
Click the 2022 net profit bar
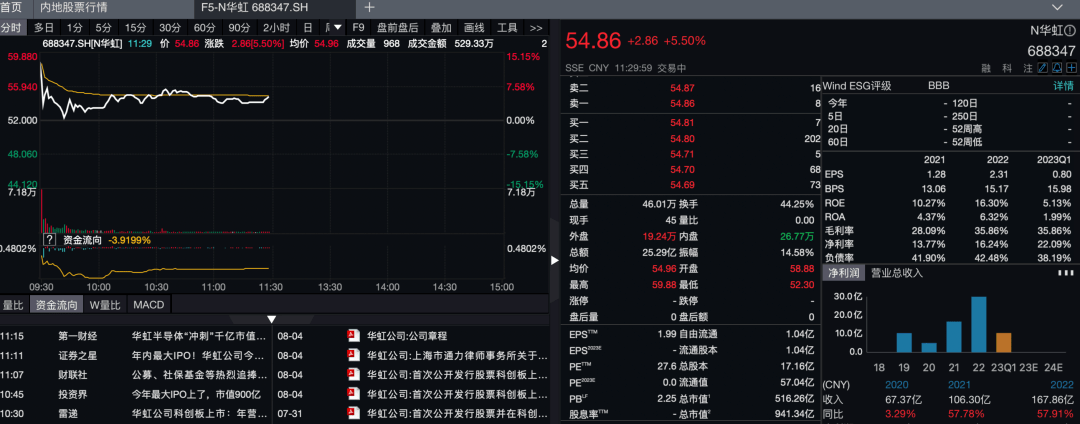tap(979, 324)
